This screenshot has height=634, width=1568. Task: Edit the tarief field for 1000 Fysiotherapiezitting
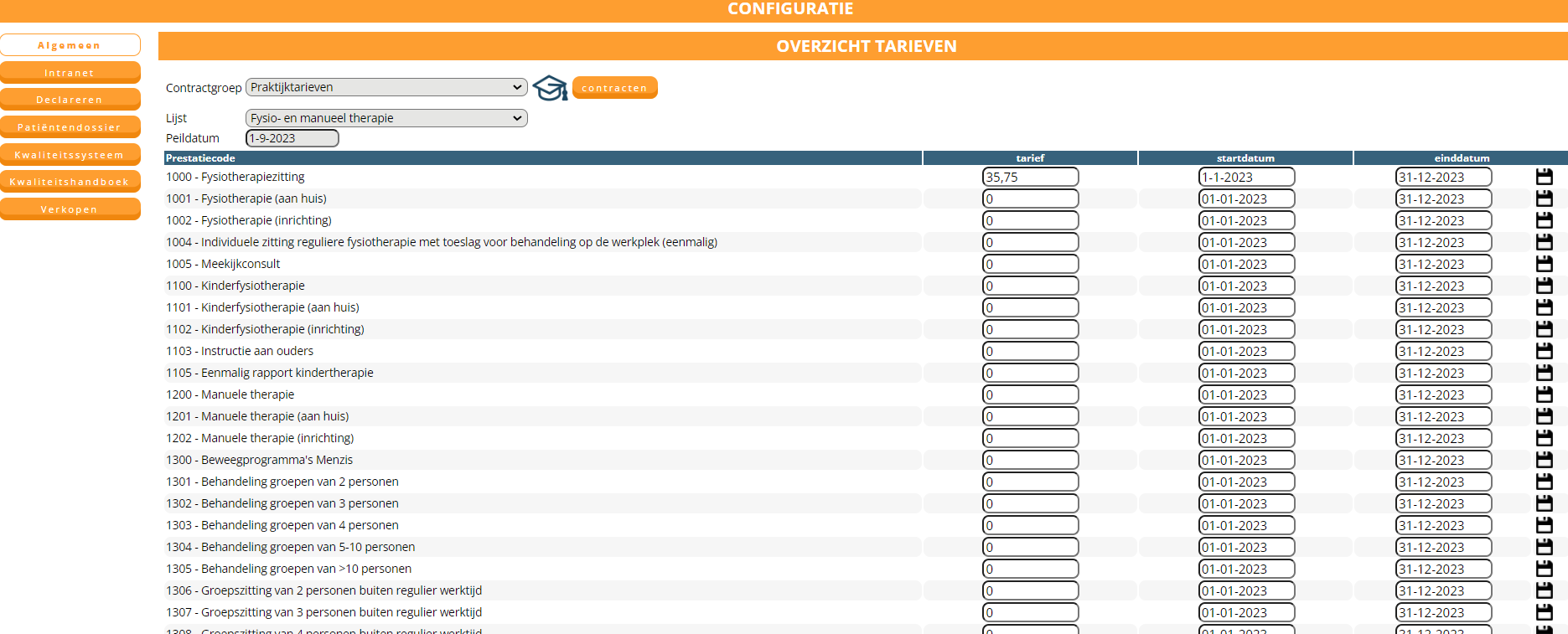(x=1030, y=177)
